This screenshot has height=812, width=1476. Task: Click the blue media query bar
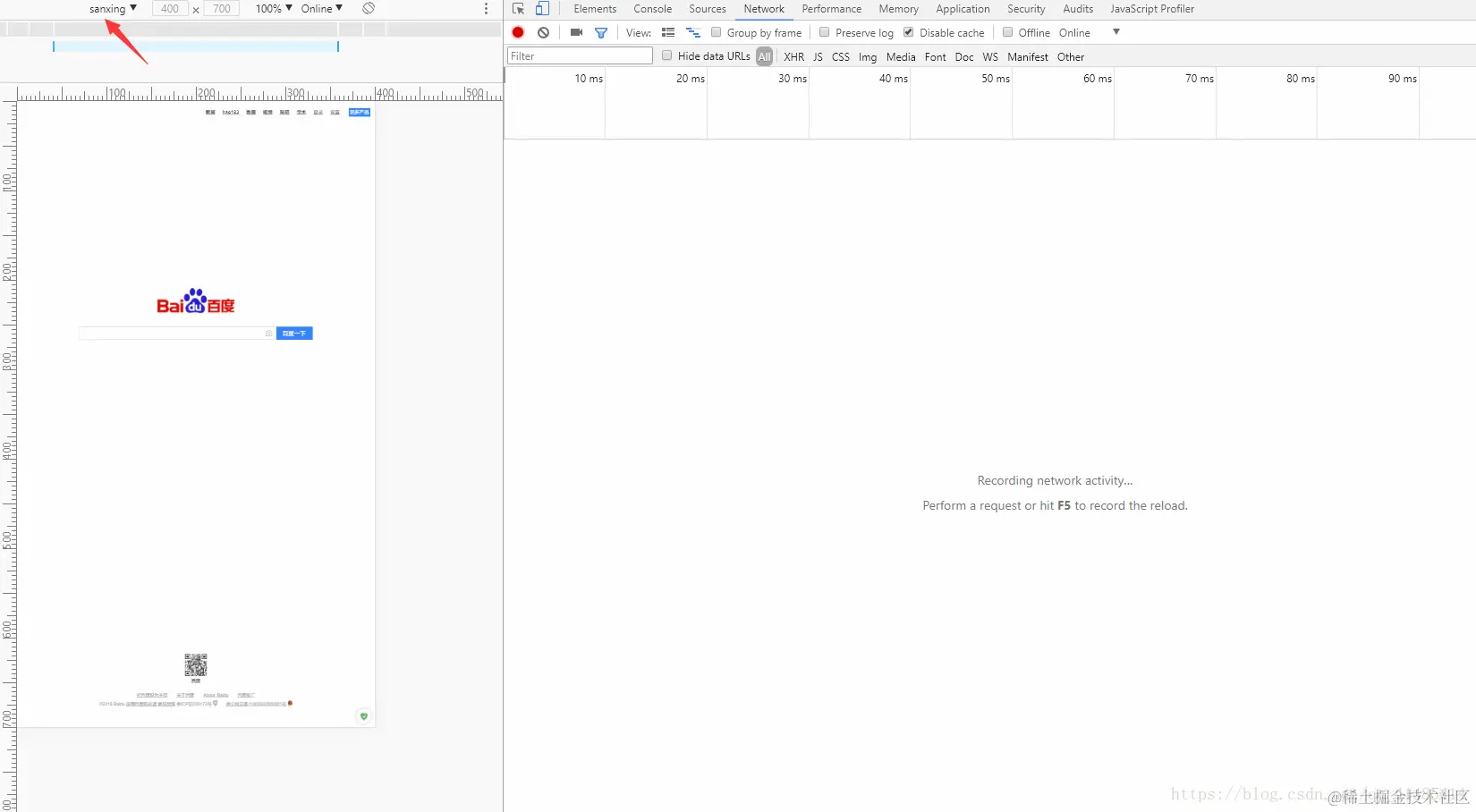point(196,47)
